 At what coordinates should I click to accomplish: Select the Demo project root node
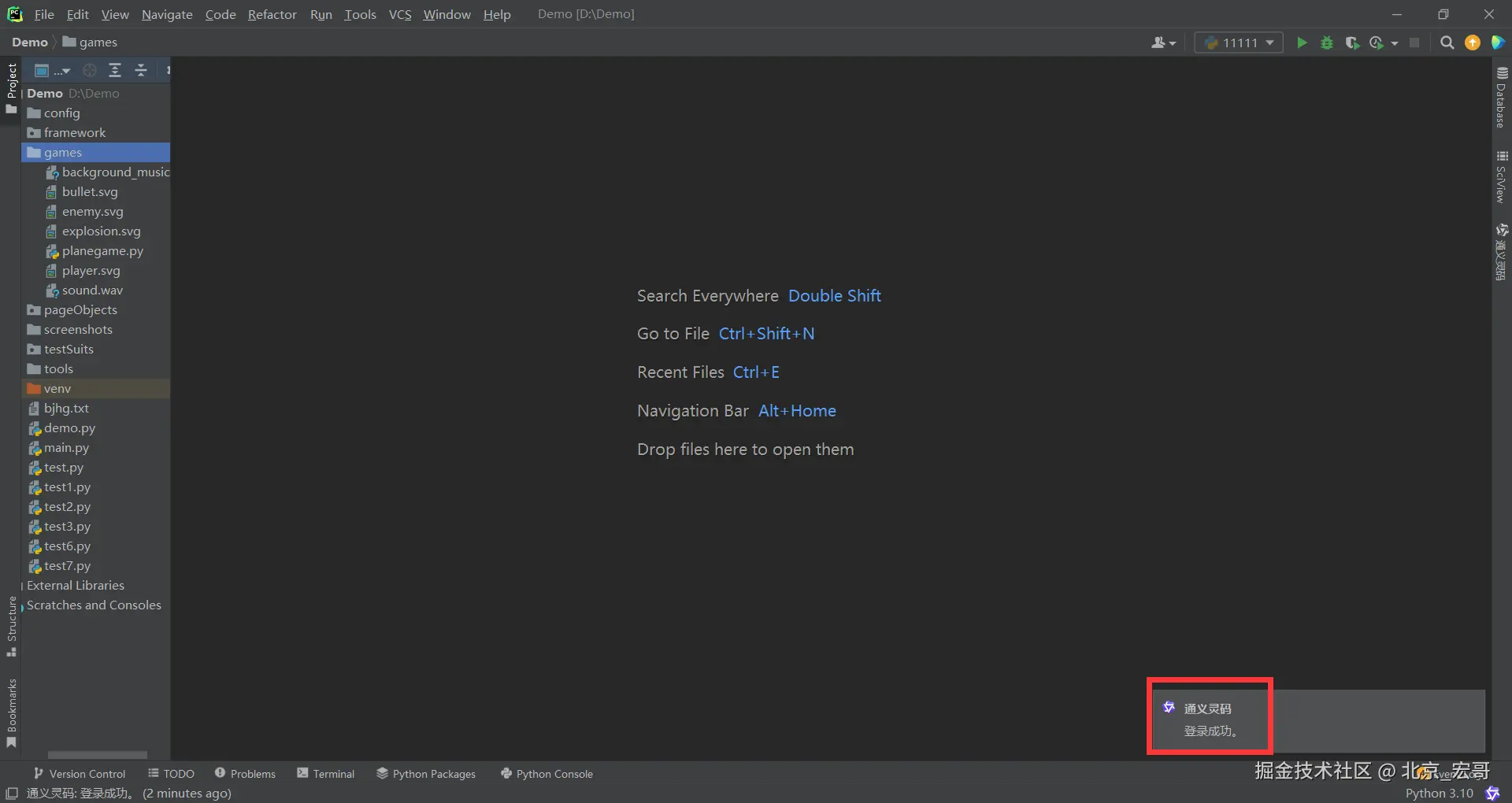click(x=95, y=93)
